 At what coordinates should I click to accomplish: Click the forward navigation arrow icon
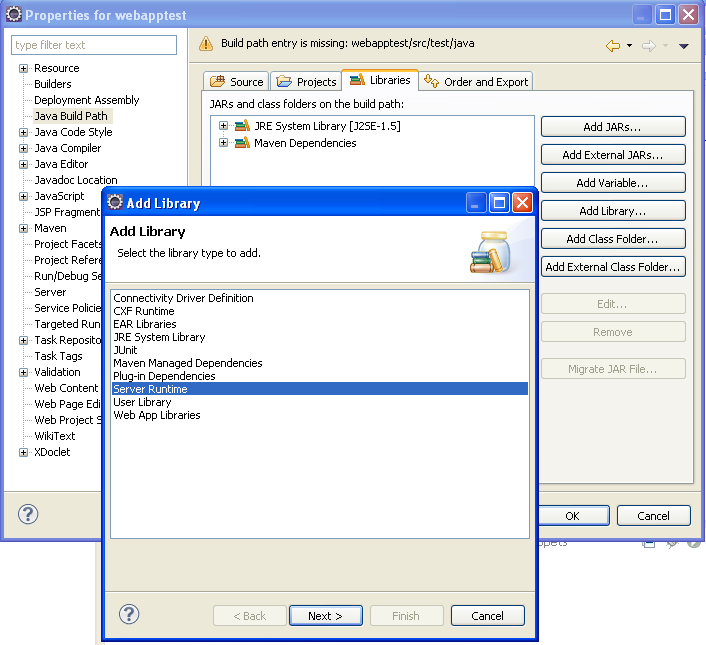(x=649, y=45)
